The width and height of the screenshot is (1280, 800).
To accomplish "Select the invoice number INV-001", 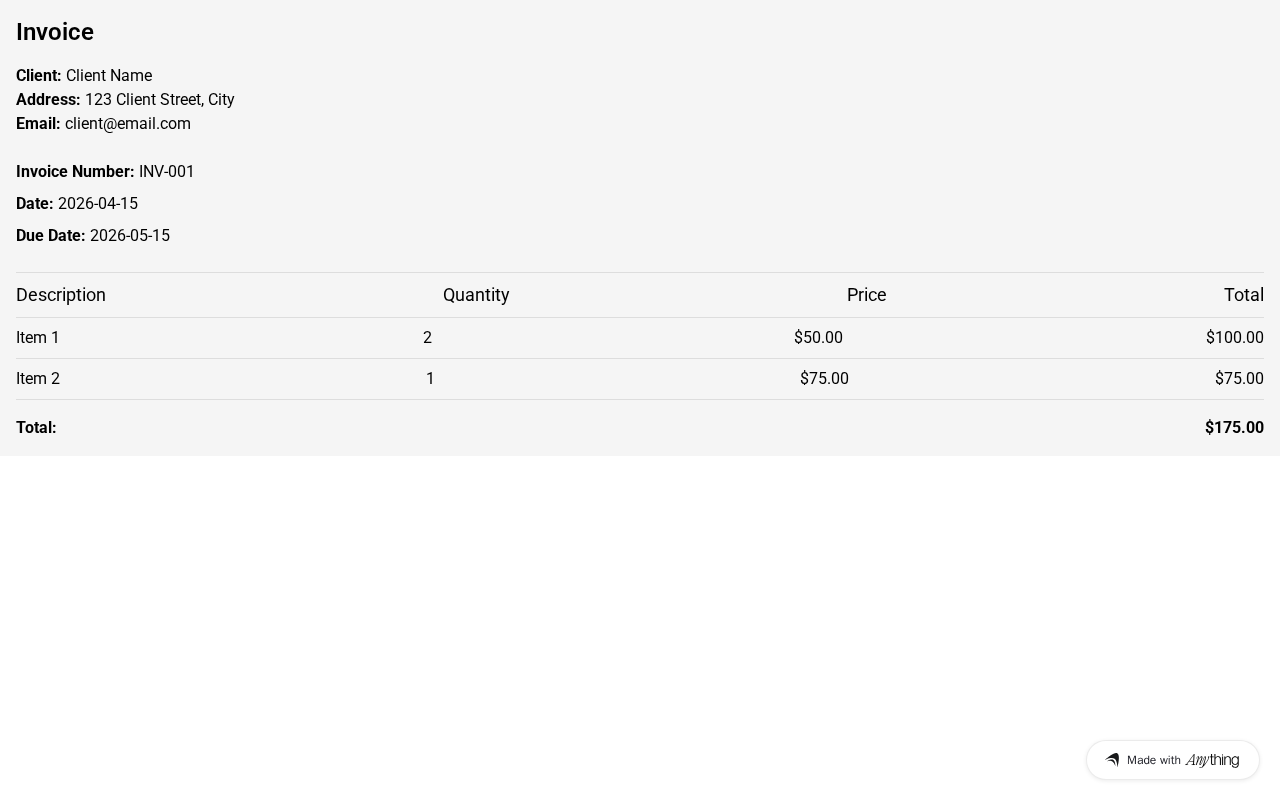I will click(166, 172).
